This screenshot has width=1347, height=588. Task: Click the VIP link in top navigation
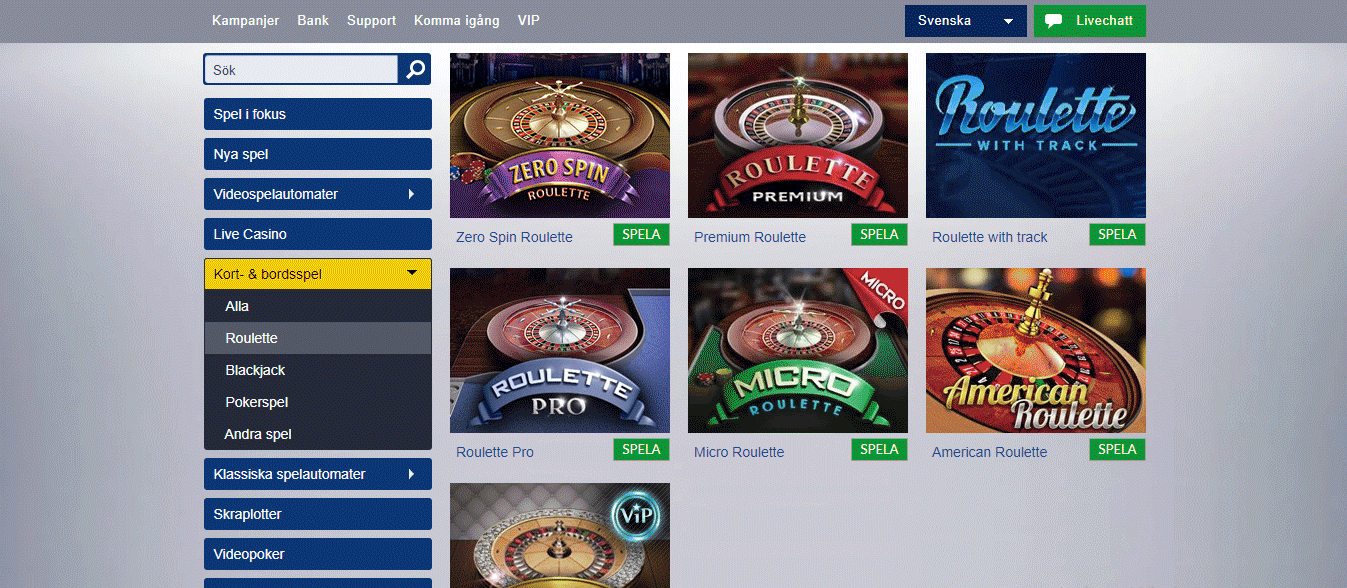(529, 20)
